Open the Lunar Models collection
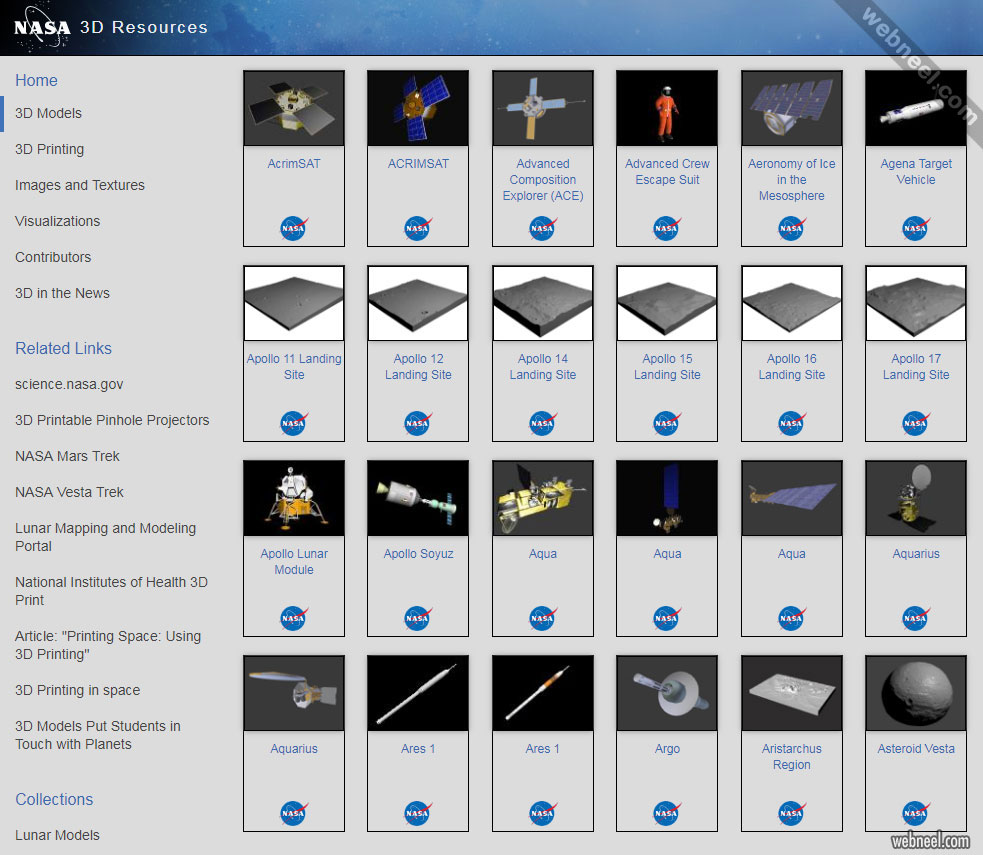The image size is (983, 855). 57,836
